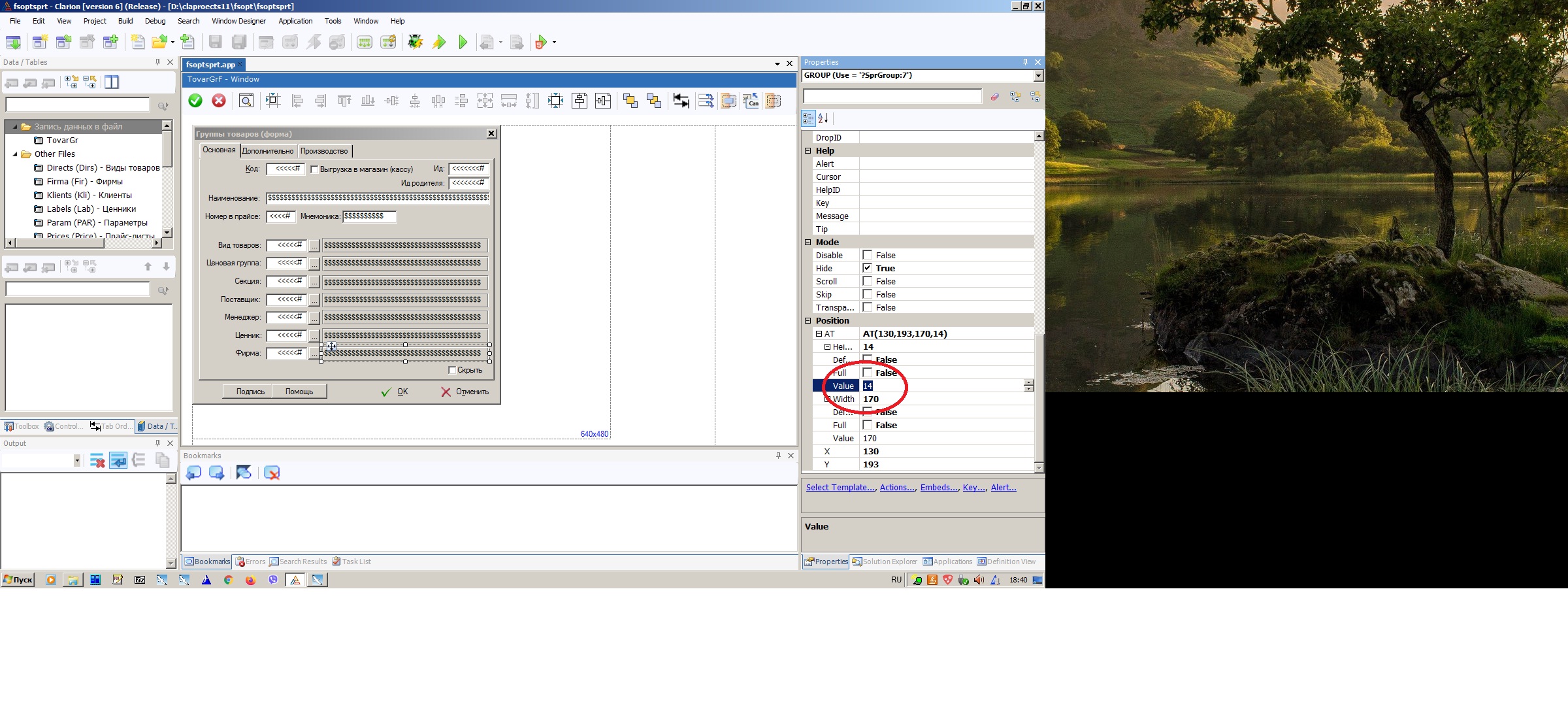Collapse the Position property section
This screenshot has height=706, width=1568.
[x=808, y=320]
